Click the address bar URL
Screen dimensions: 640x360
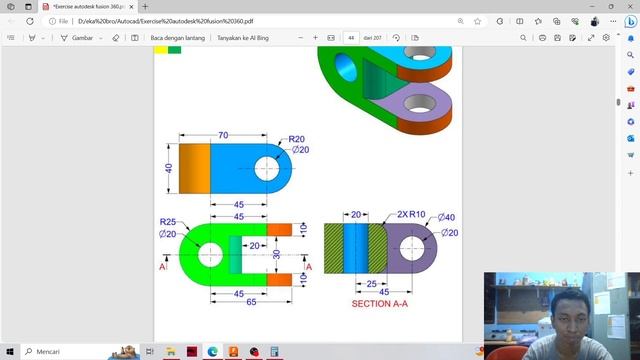pyautogui.click(x=165, y=21)
